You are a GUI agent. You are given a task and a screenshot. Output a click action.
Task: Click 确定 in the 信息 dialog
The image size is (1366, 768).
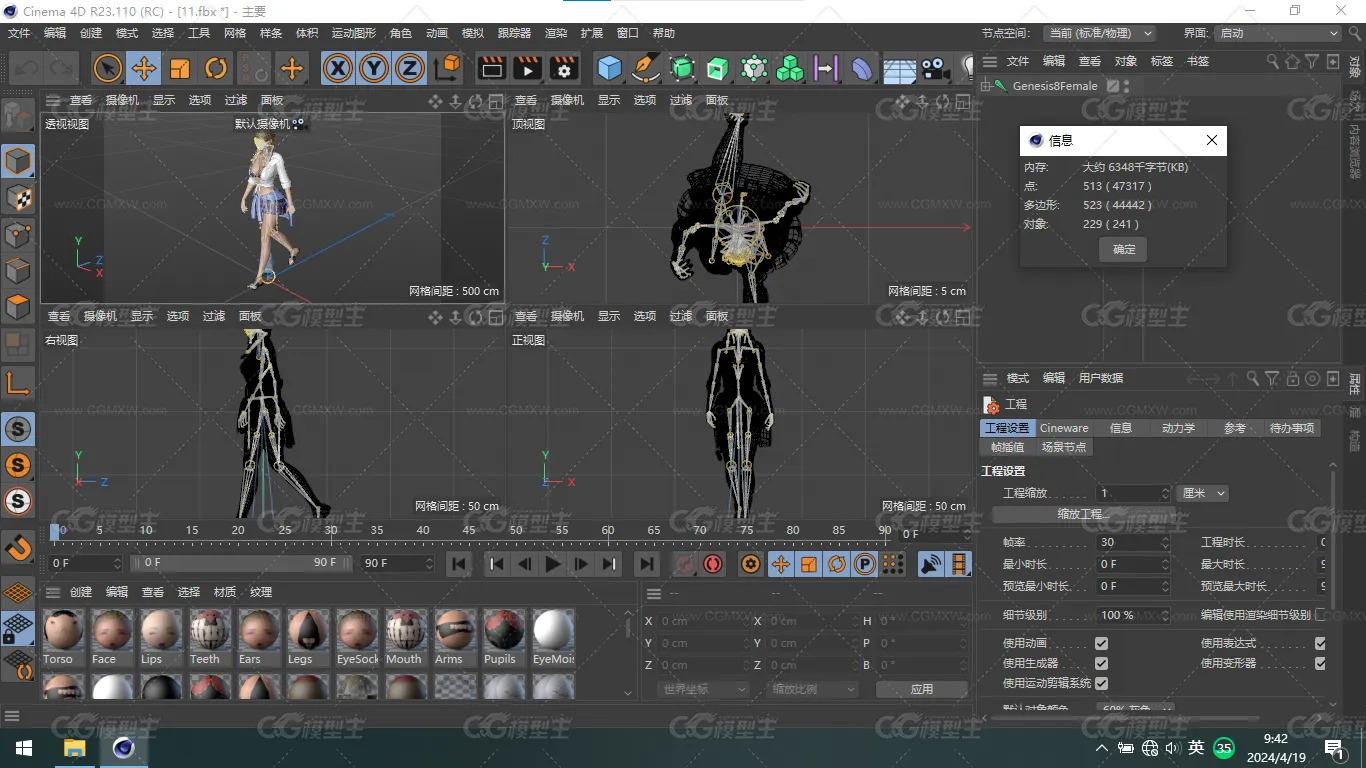[1123, 249]
